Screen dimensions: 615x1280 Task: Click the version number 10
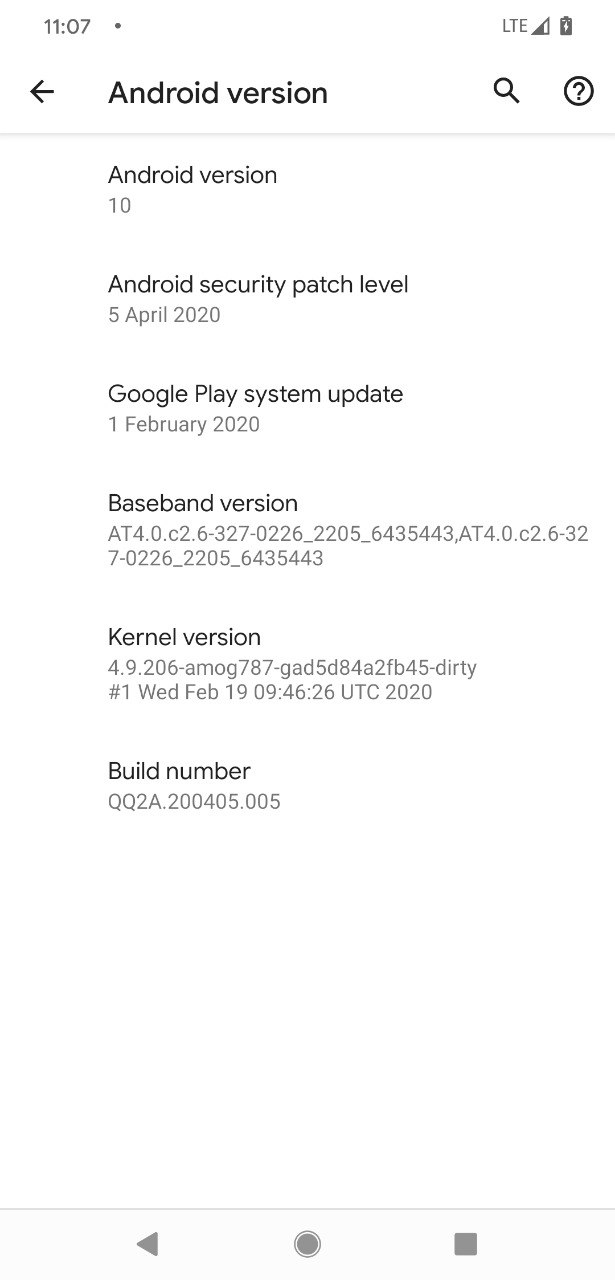tap(119, 205)
